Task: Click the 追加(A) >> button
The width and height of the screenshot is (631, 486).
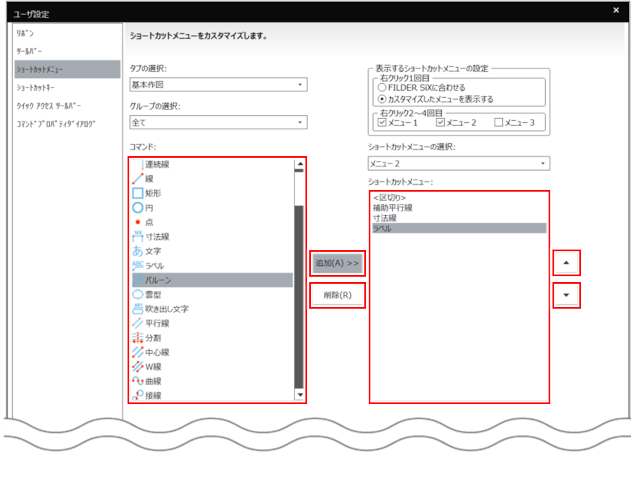Action: click(337, 262)
